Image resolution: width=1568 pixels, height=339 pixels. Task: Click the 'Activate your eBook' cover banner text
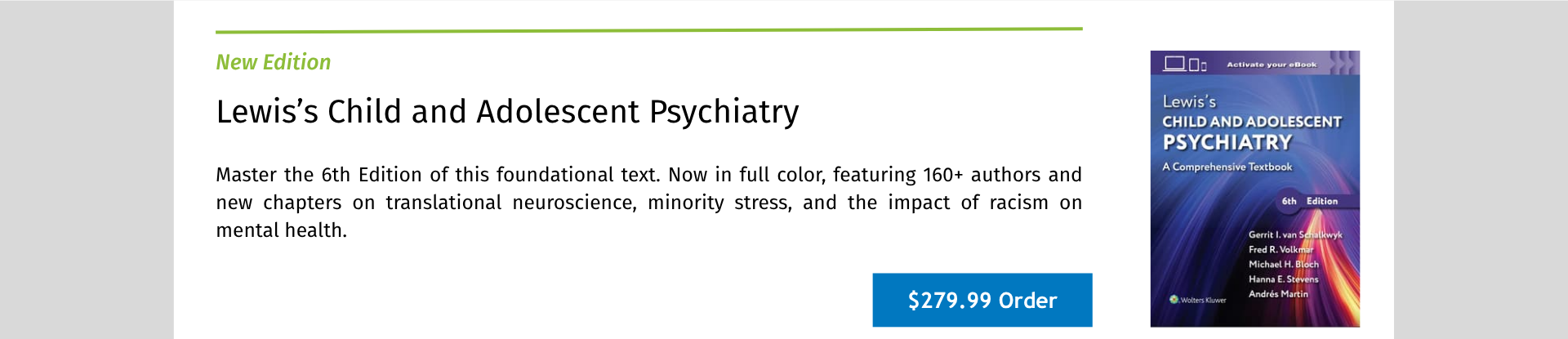(1271, 65)
